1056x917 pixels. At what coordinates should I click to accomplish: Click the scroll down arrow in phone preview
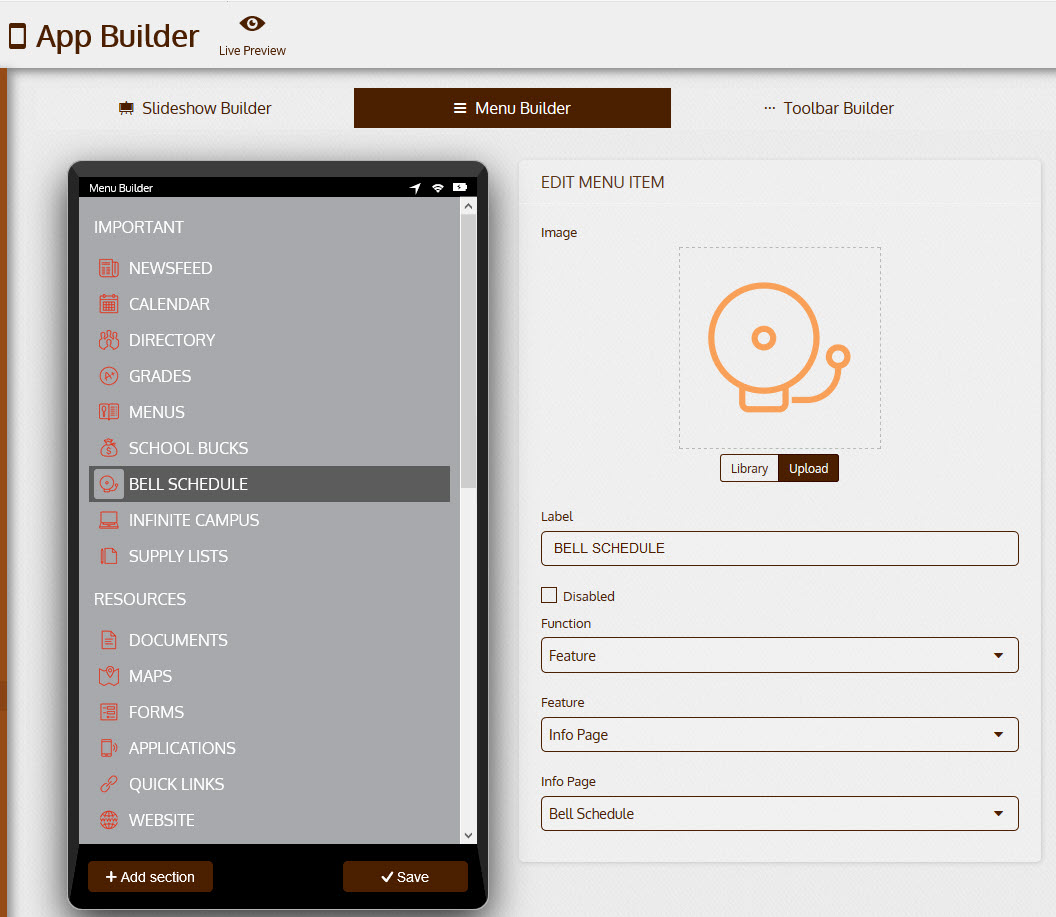[x=468, y=836]
